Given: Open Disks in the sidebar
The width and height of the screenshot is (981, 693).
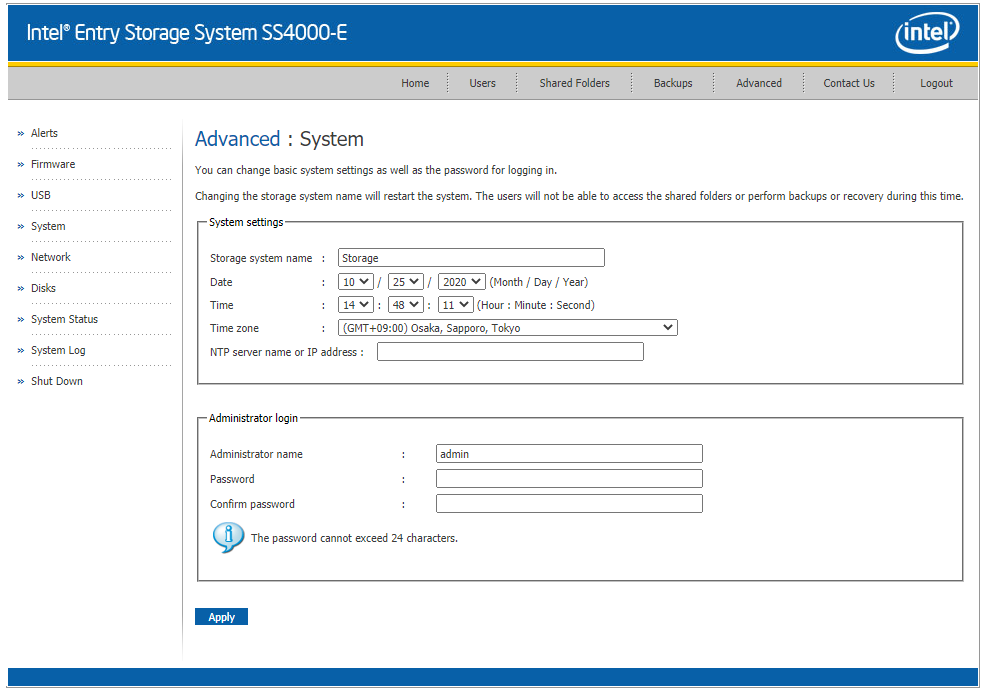Looking at the screenshot, I should pos(43,288).
